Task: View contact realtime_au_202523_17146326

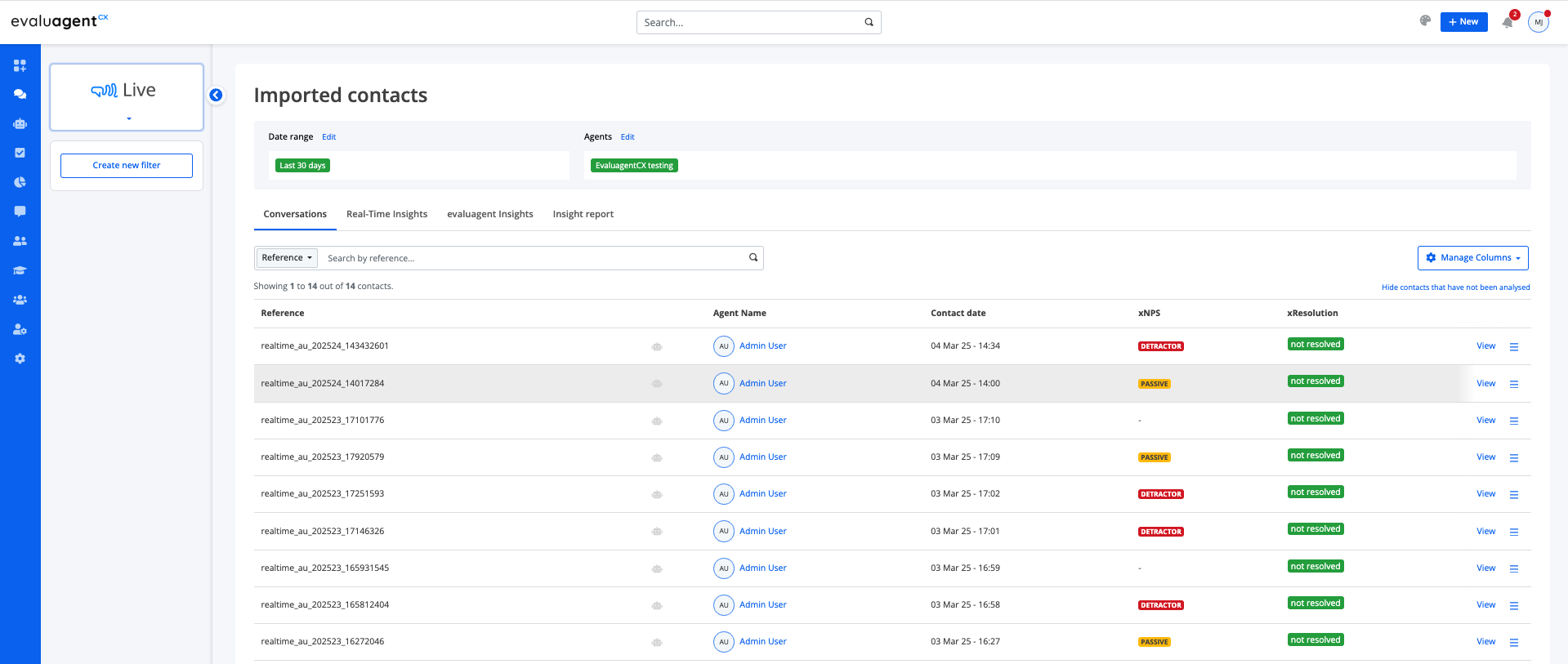Action: pos(1485,531)
